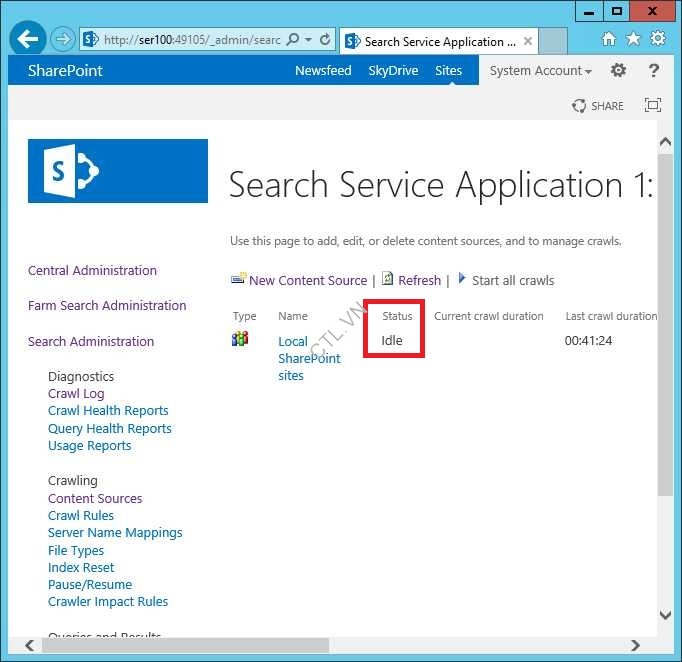Image resolution: width=682 pixels, height=662 pixels.
Task: Open the Crawl Log link
Action: pos(76,394)
